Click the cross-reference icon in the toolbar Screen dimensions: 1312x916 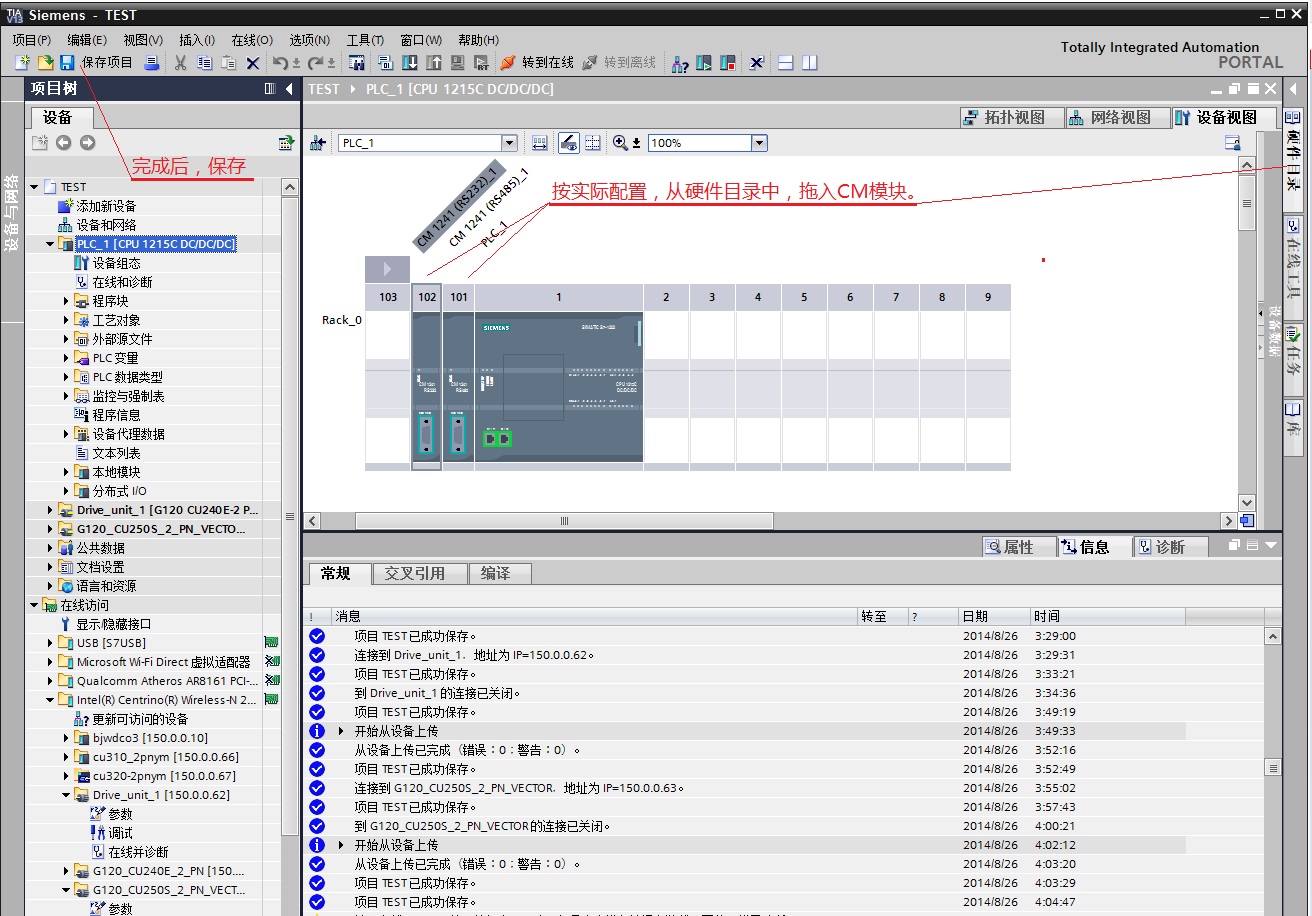[757, 63]
